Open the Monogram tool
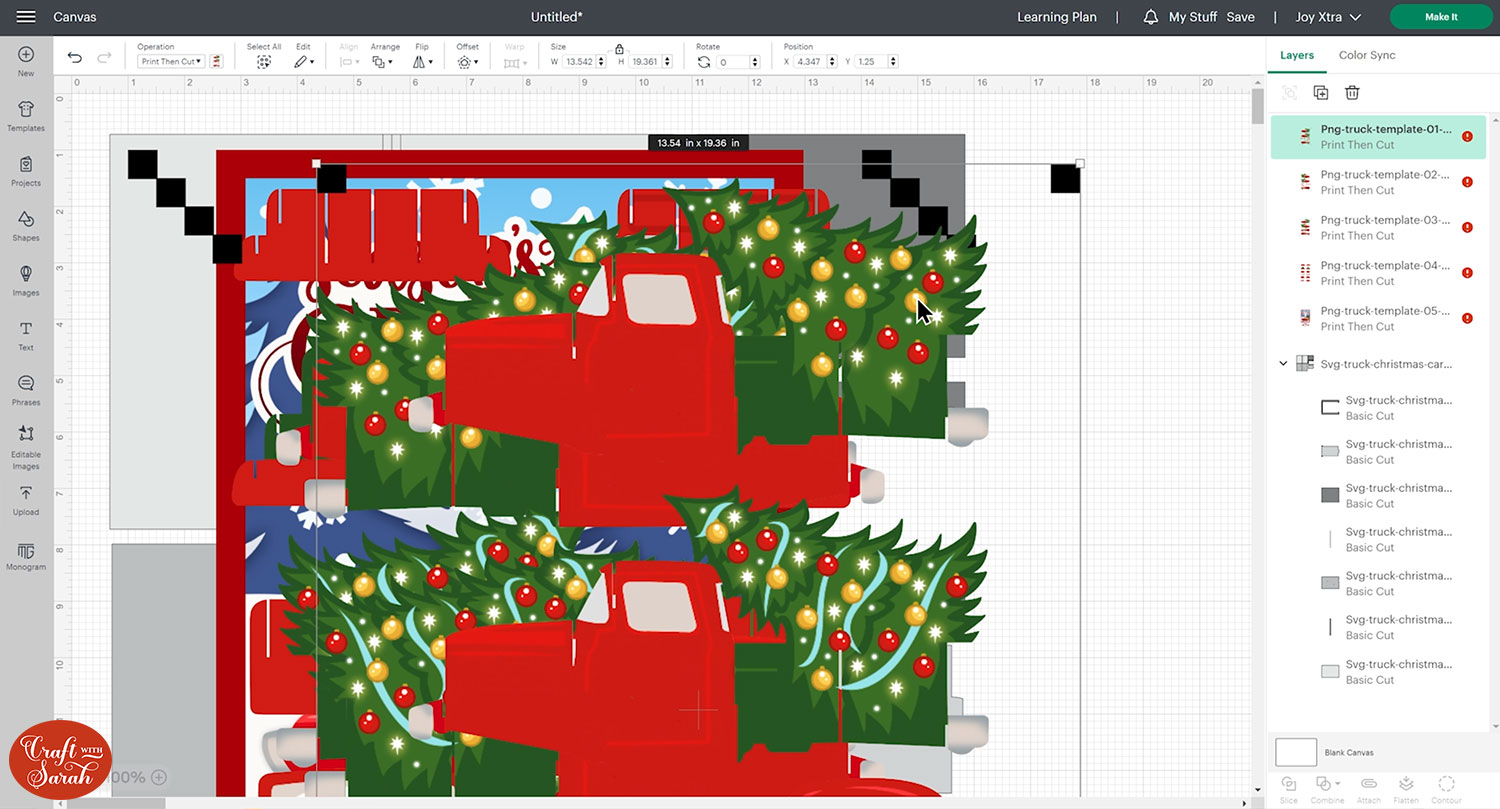1500x809 pixels. pyautogui.click(x=26, y=554)
